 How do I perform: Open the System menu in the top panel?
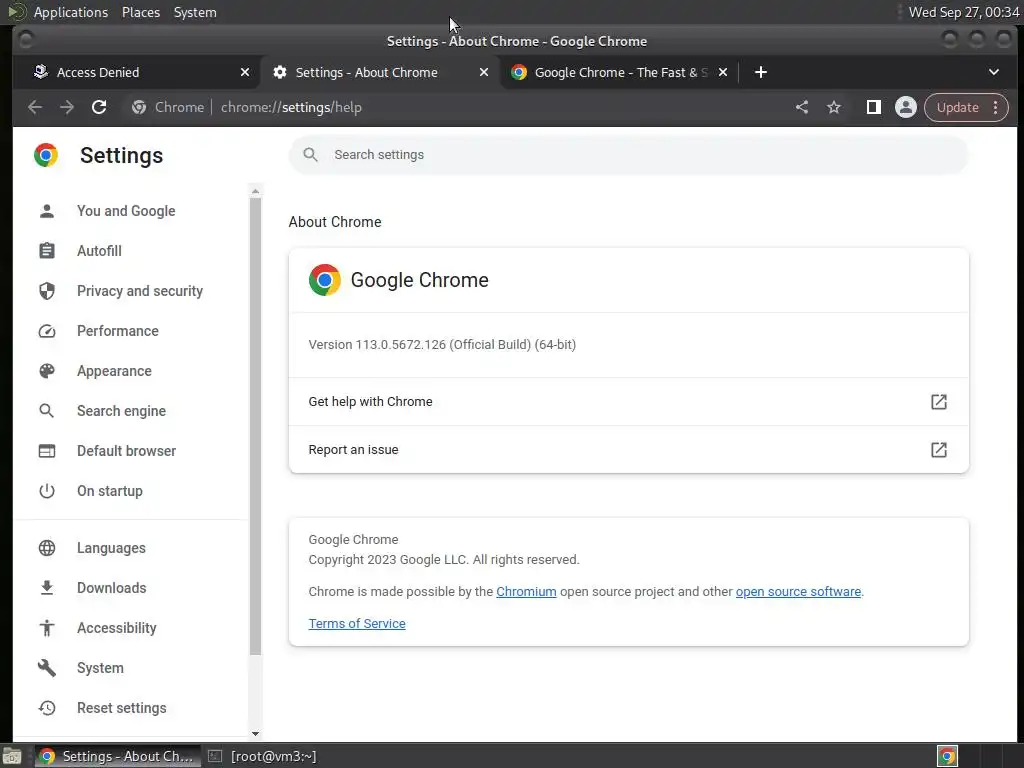coord(195,12)
